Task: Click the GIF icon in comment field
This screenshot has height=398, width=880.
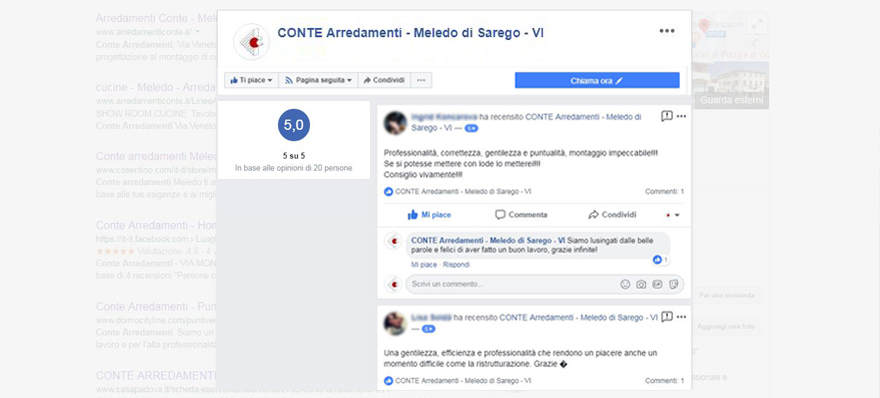Action: point(657,285)
